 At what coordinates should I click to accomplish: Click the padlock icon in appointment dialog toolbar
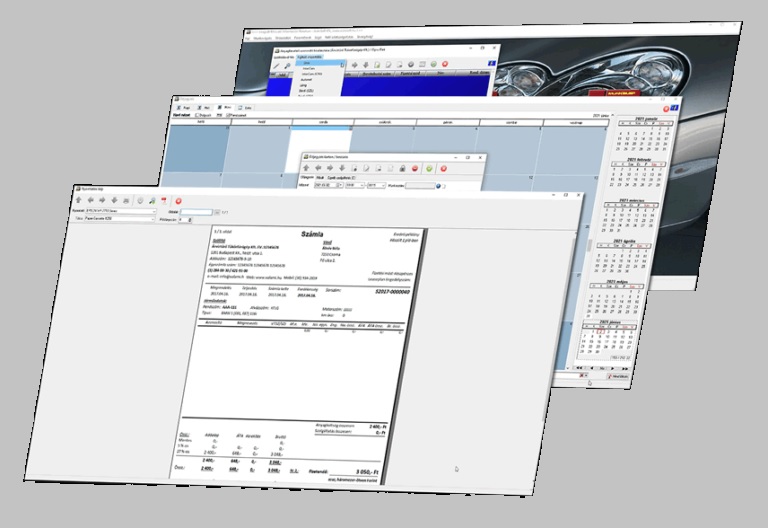(402, 168)
